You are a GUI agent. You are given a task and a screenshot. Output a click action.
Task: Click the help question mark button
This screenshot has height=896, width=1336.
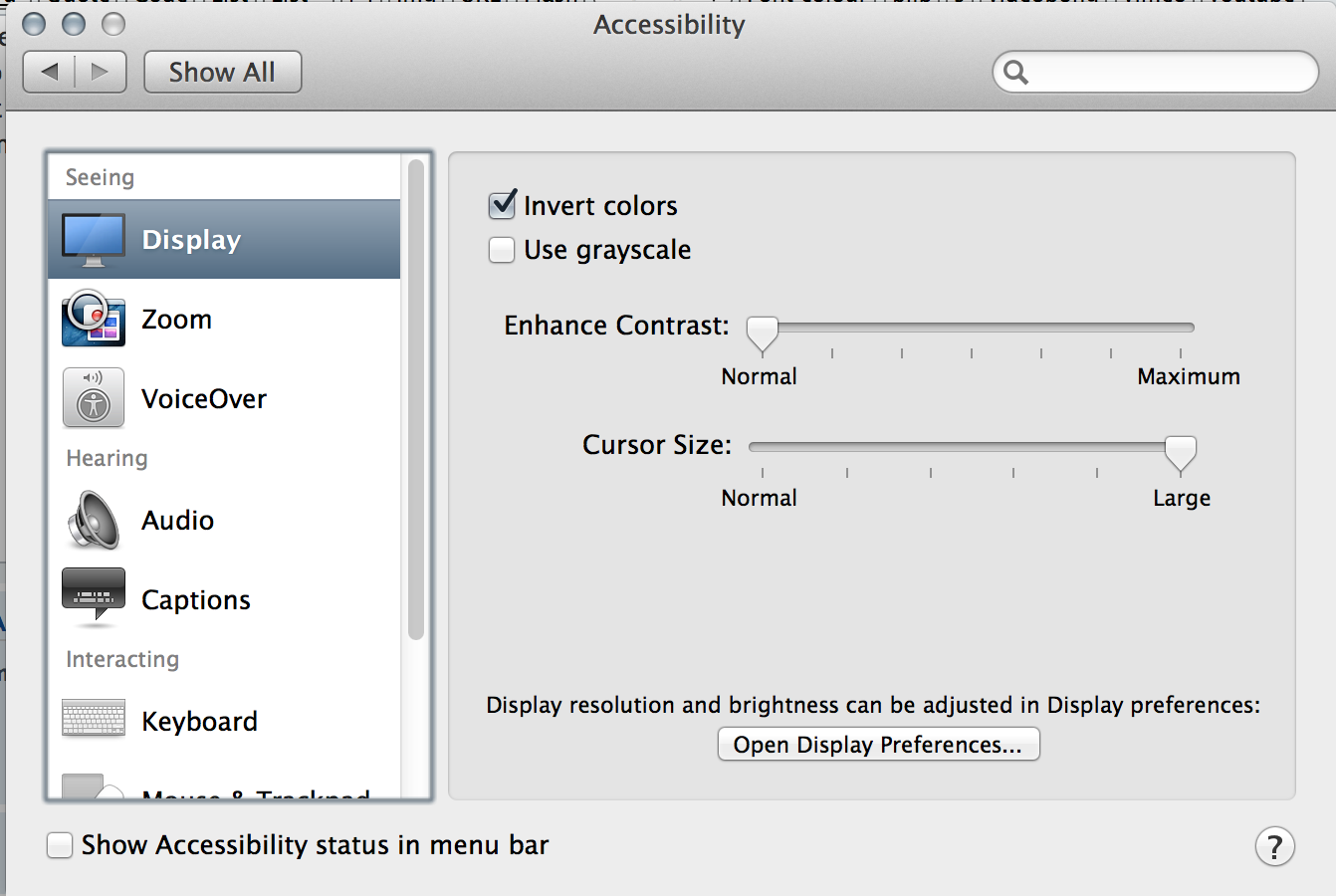pos(1274,846)
